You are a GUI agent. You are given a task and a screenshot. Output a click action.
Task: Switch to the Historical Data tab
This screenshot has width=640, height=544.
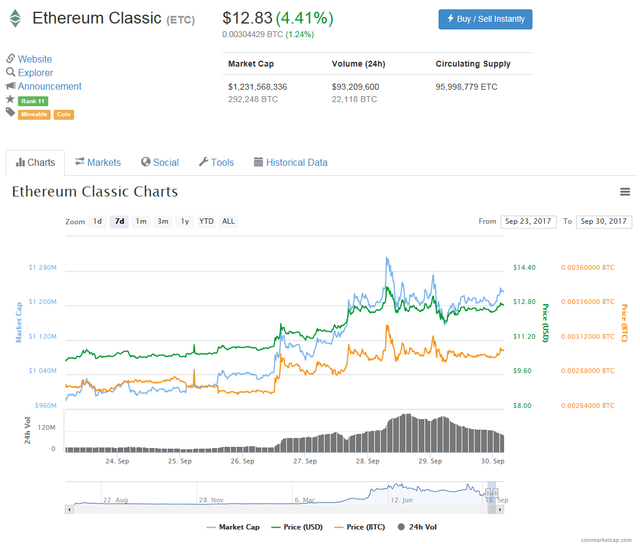coord(291,162)
